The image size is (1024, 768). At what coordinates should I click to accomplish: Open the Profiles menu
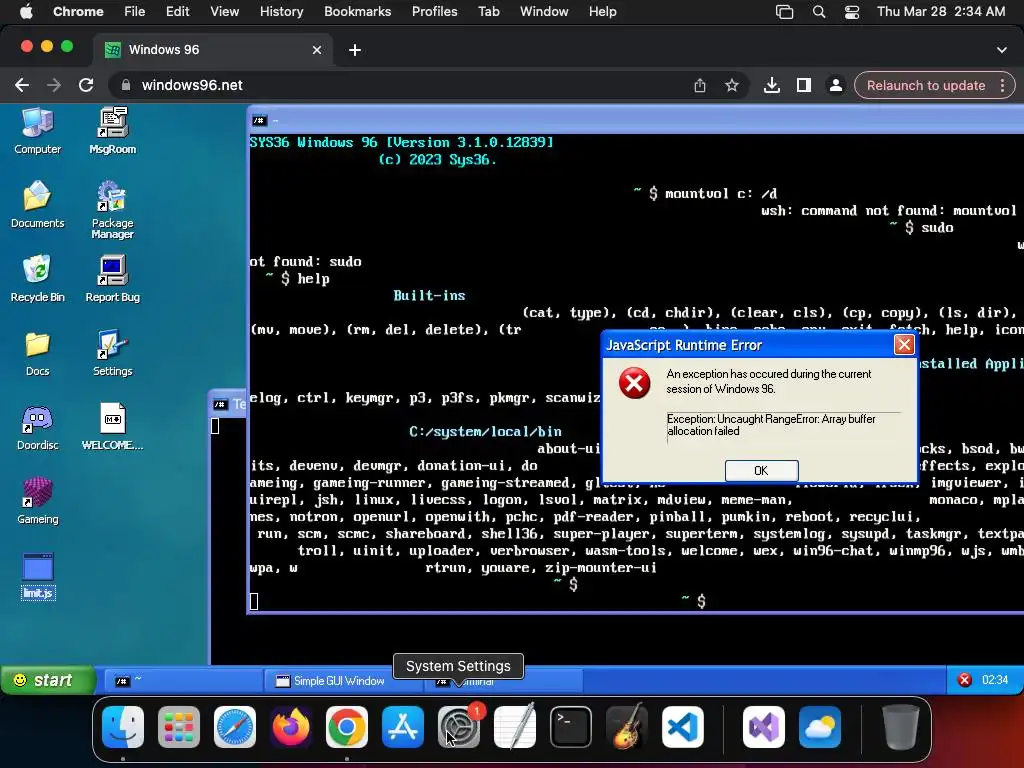pyautogui.click(x=434, y=11)
